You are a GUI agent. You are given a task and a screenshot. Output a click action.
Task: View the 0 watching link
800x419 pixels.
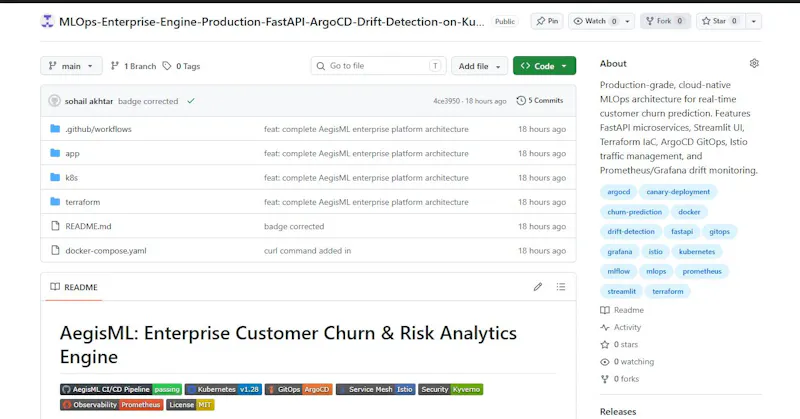(x=628, y=362)
